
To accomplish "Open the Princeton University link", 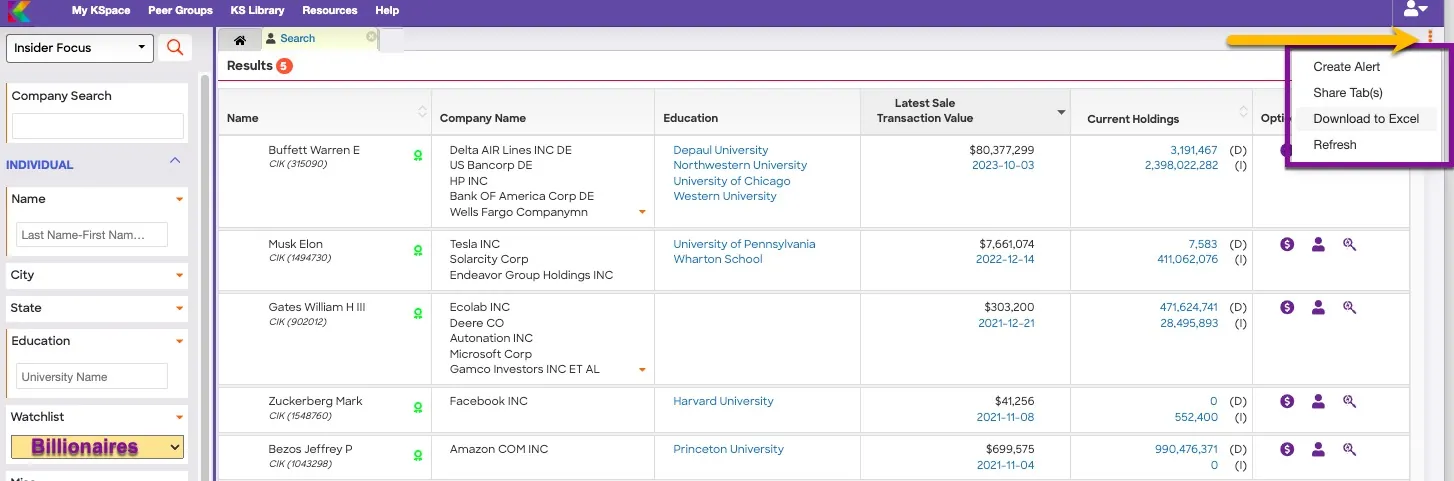I will click(728, 449).
